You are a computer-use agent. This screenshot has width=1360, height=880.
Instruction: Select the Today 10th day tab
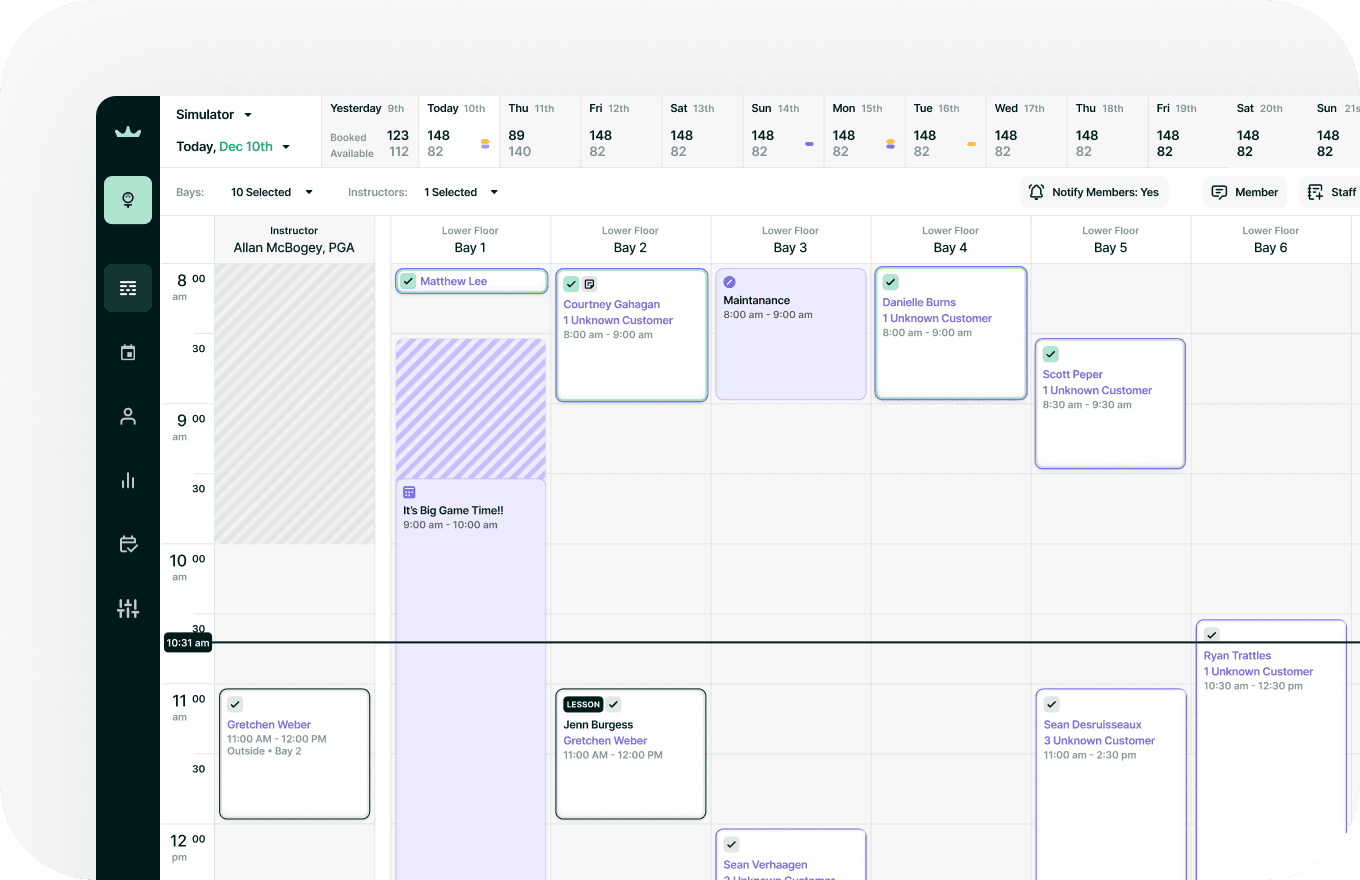458,131
